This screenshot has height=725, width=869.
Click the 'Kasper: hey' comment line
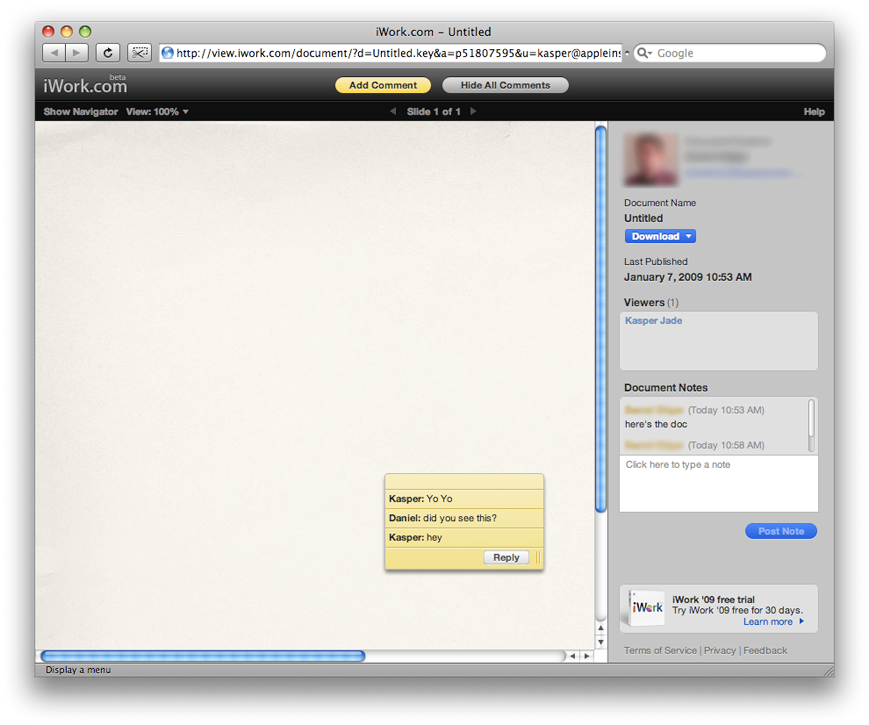464,538
